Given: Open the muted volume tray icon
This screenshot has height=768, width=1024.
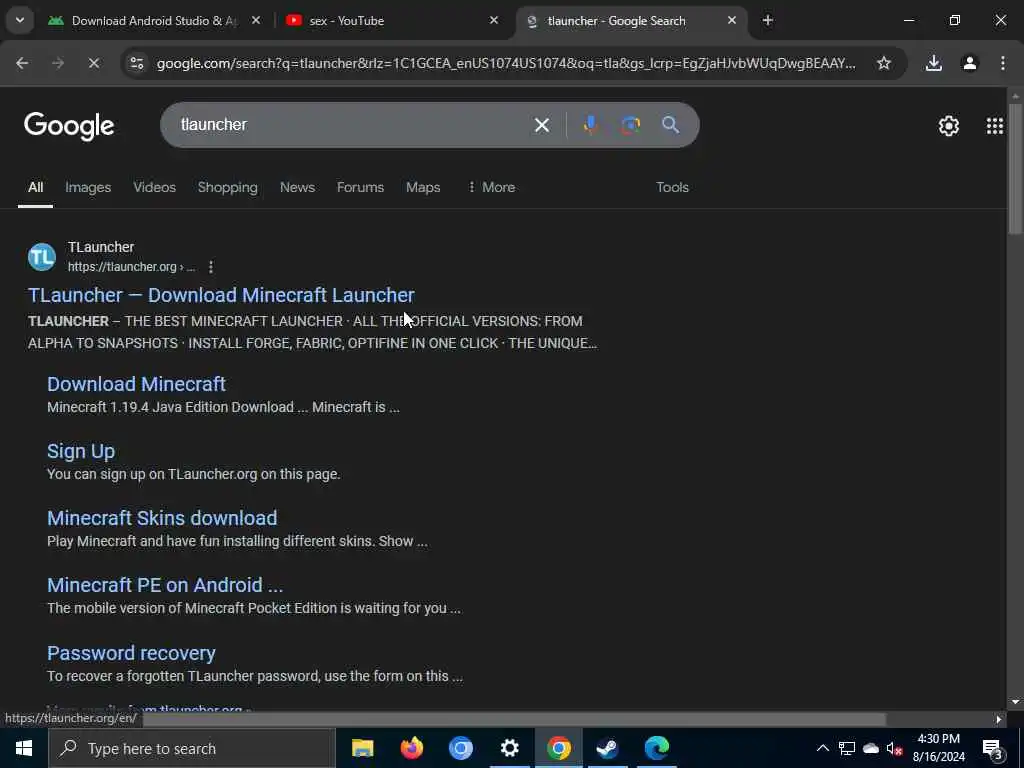Looking at the screenshot, I should coord(894,748).
